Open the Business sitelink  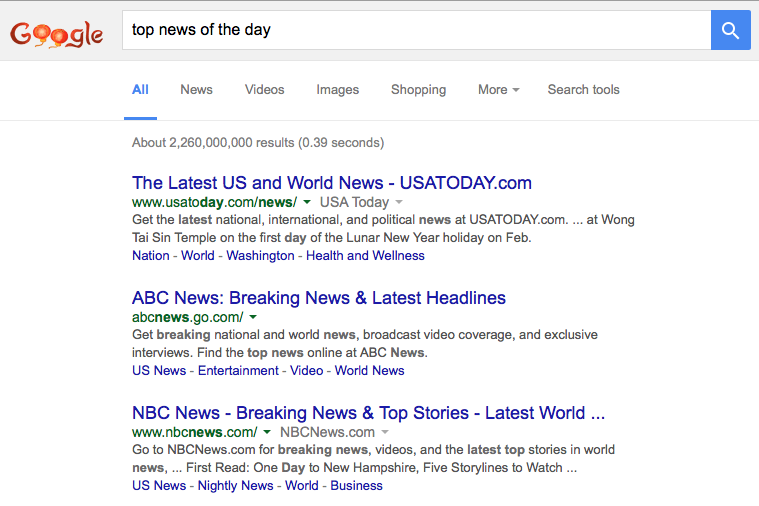tap(356, 485)
